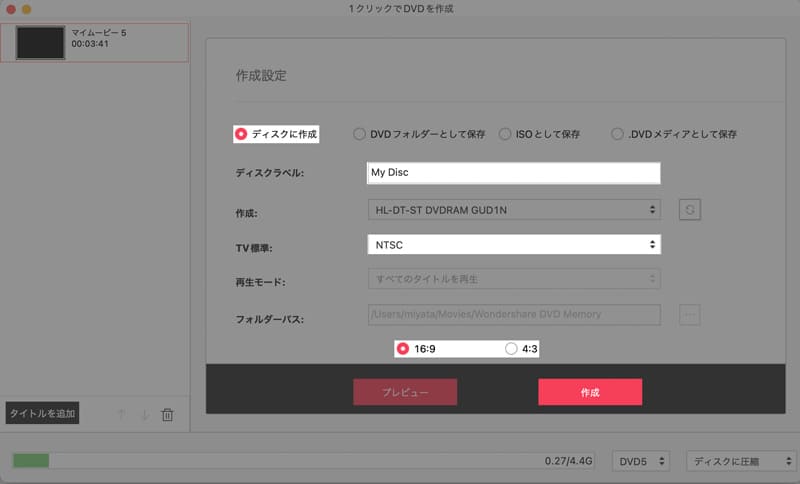Click the yellow minimize window button

point(27,9)
